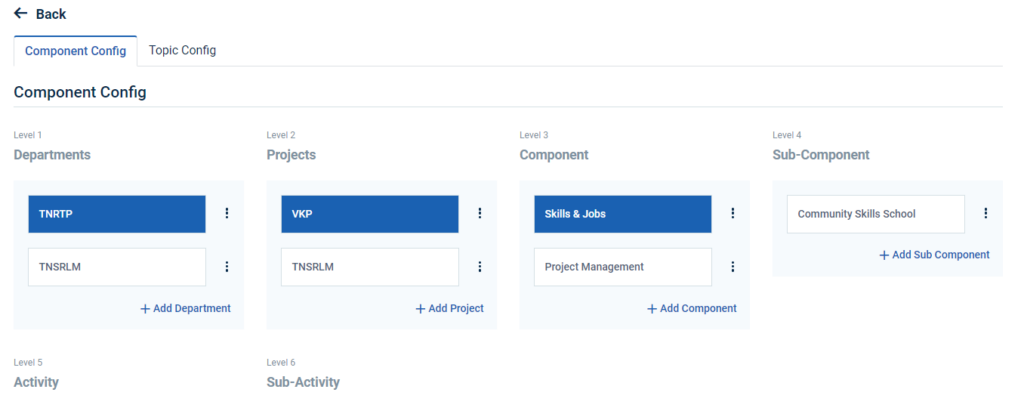Select the Project Management component

(623, 267)
